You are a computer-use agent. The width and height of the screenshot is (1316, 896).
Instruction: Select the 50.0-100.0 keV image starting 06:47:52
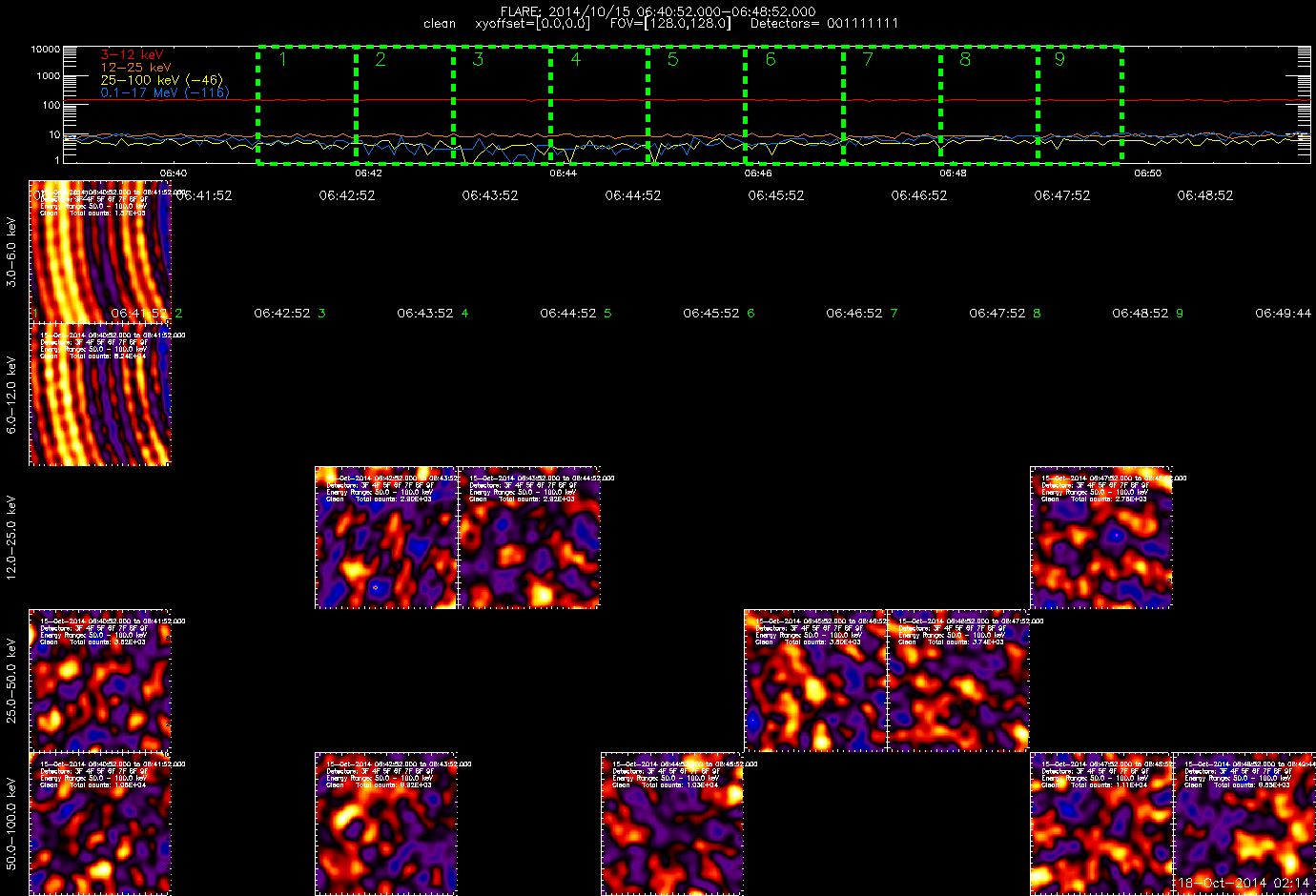[1101, 824]
